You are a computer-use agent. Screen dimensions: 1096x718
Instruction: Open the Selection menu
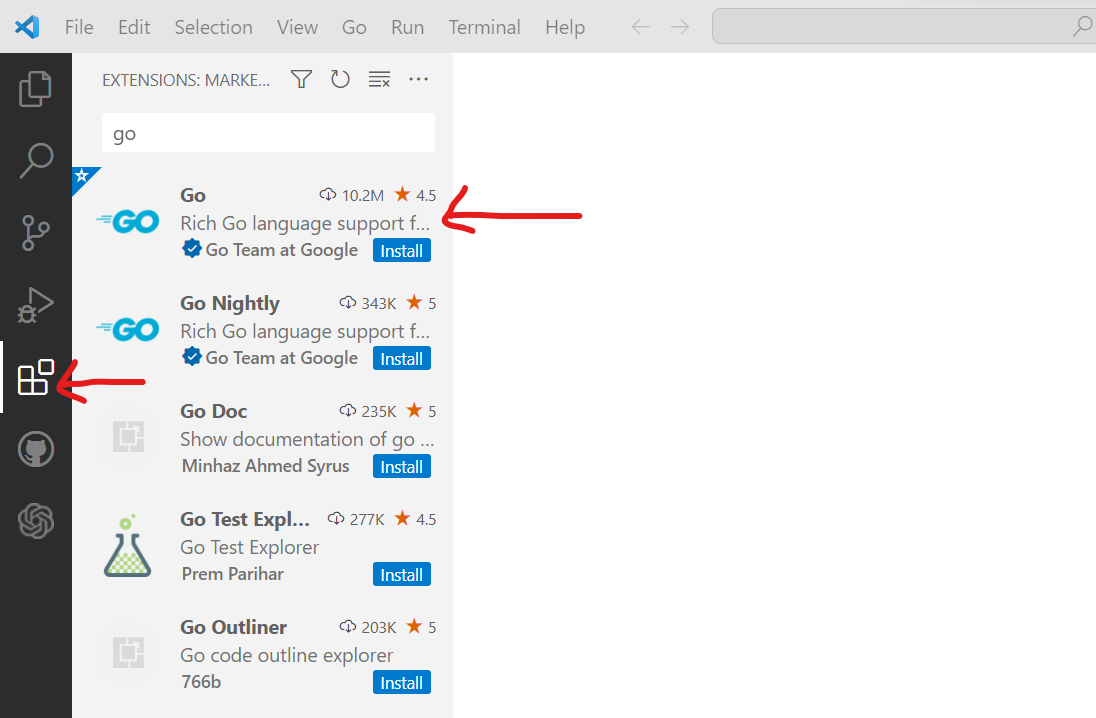(x=214, y=27)
